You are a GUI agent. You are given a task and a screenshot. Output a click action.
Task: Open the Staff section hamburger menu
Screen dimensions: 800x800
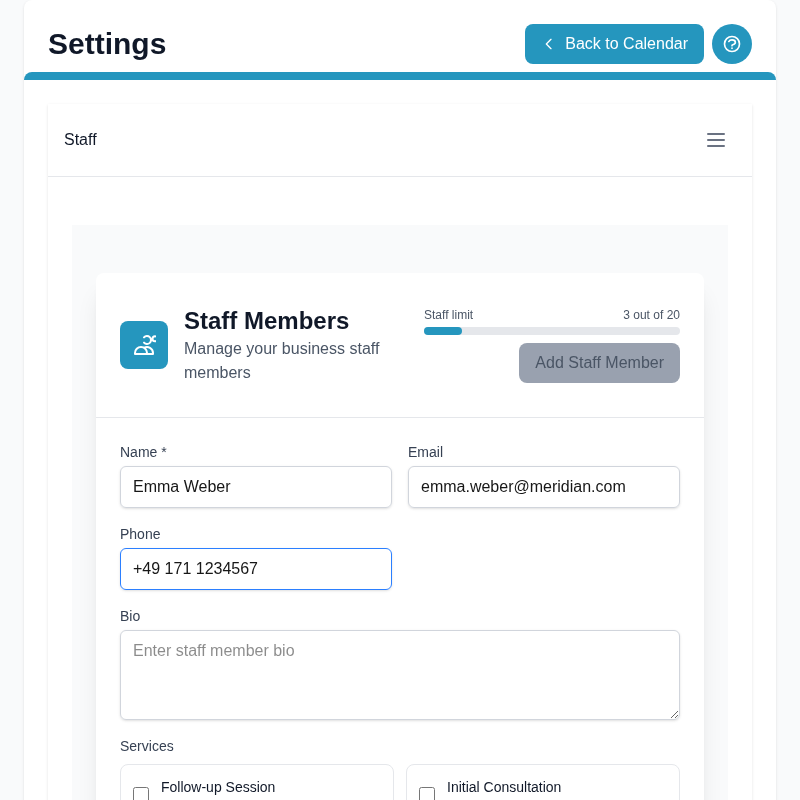716,140
